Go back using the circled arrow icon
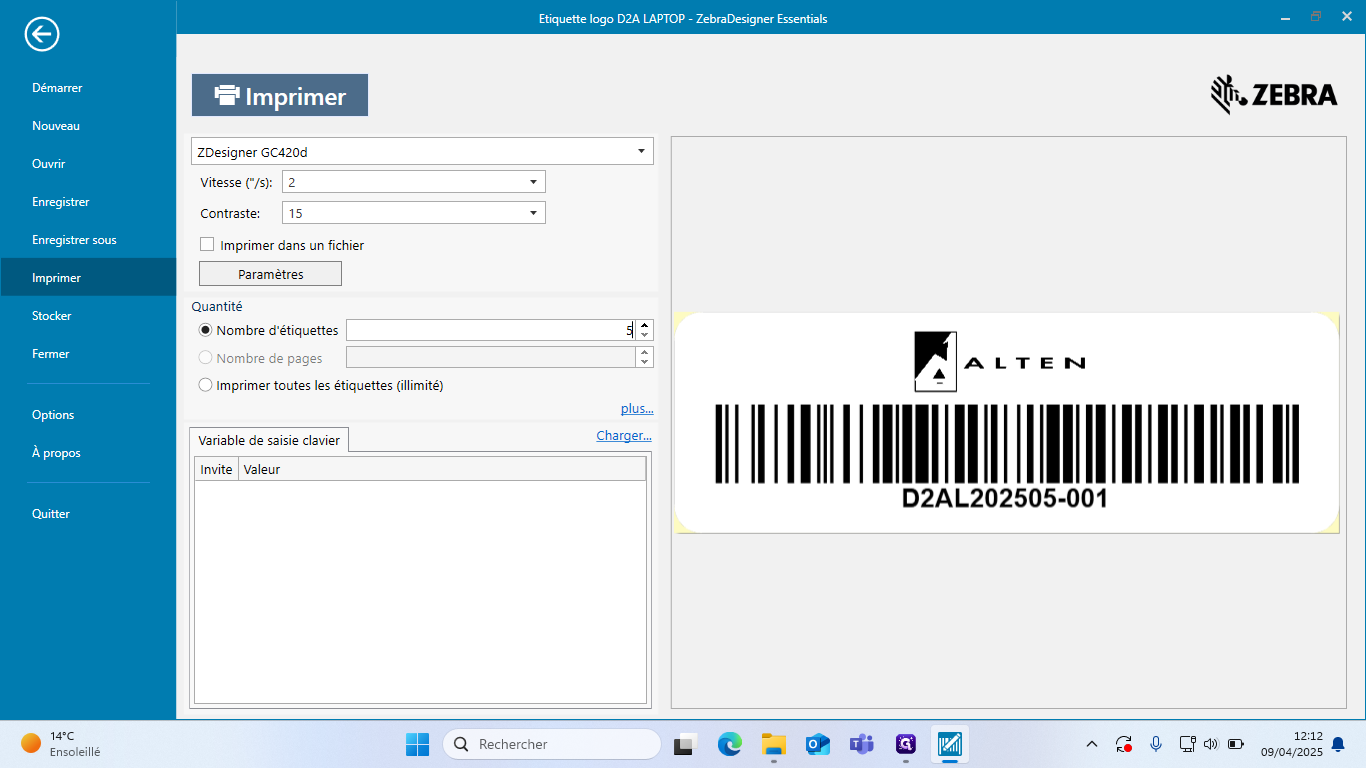The width and height of the screenshot is (1366, 768). point(42,34)
